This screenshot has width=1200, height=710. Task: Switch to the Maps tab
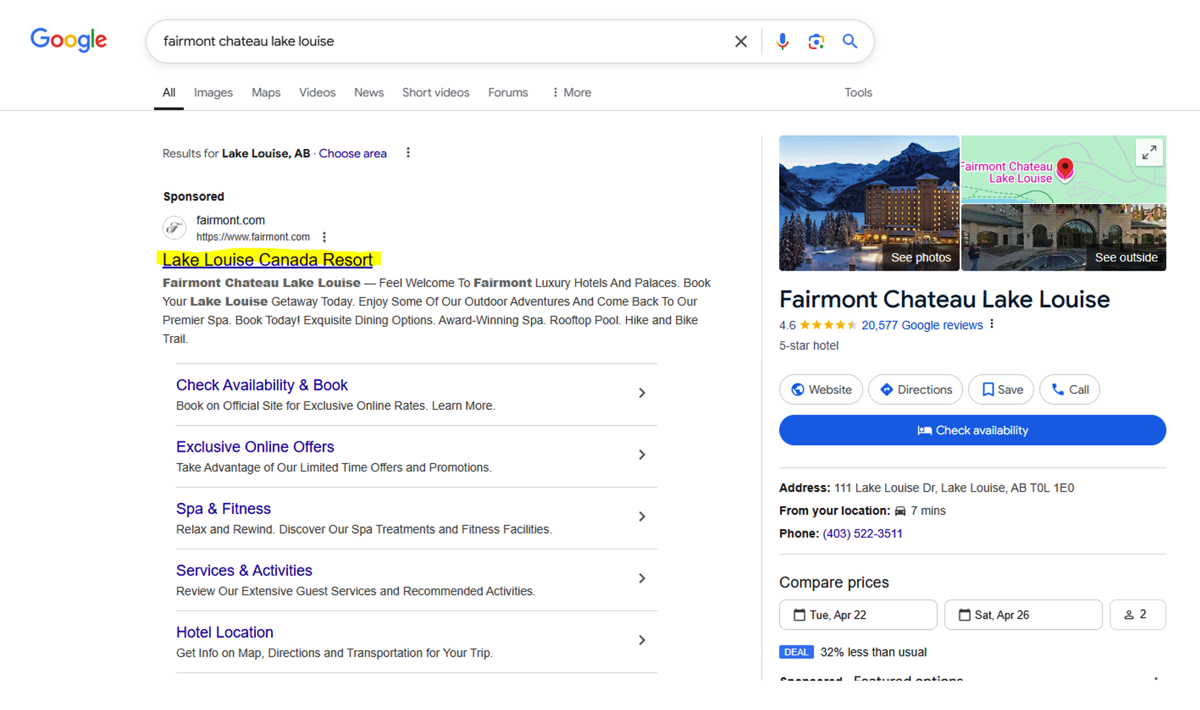[266, 92]
